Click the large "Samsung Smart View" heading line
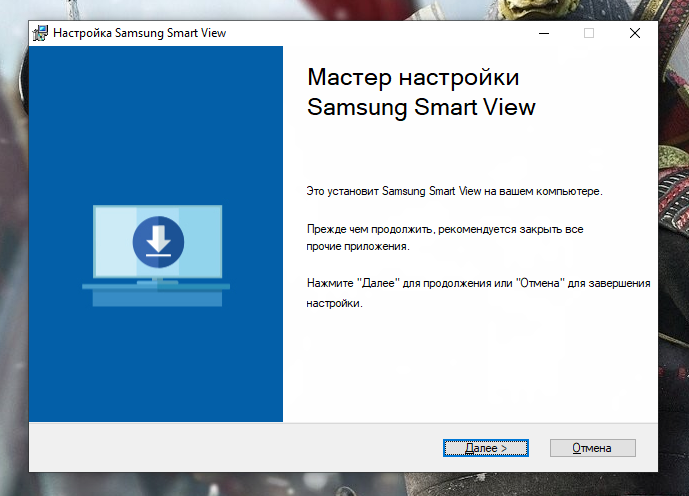 421,107
